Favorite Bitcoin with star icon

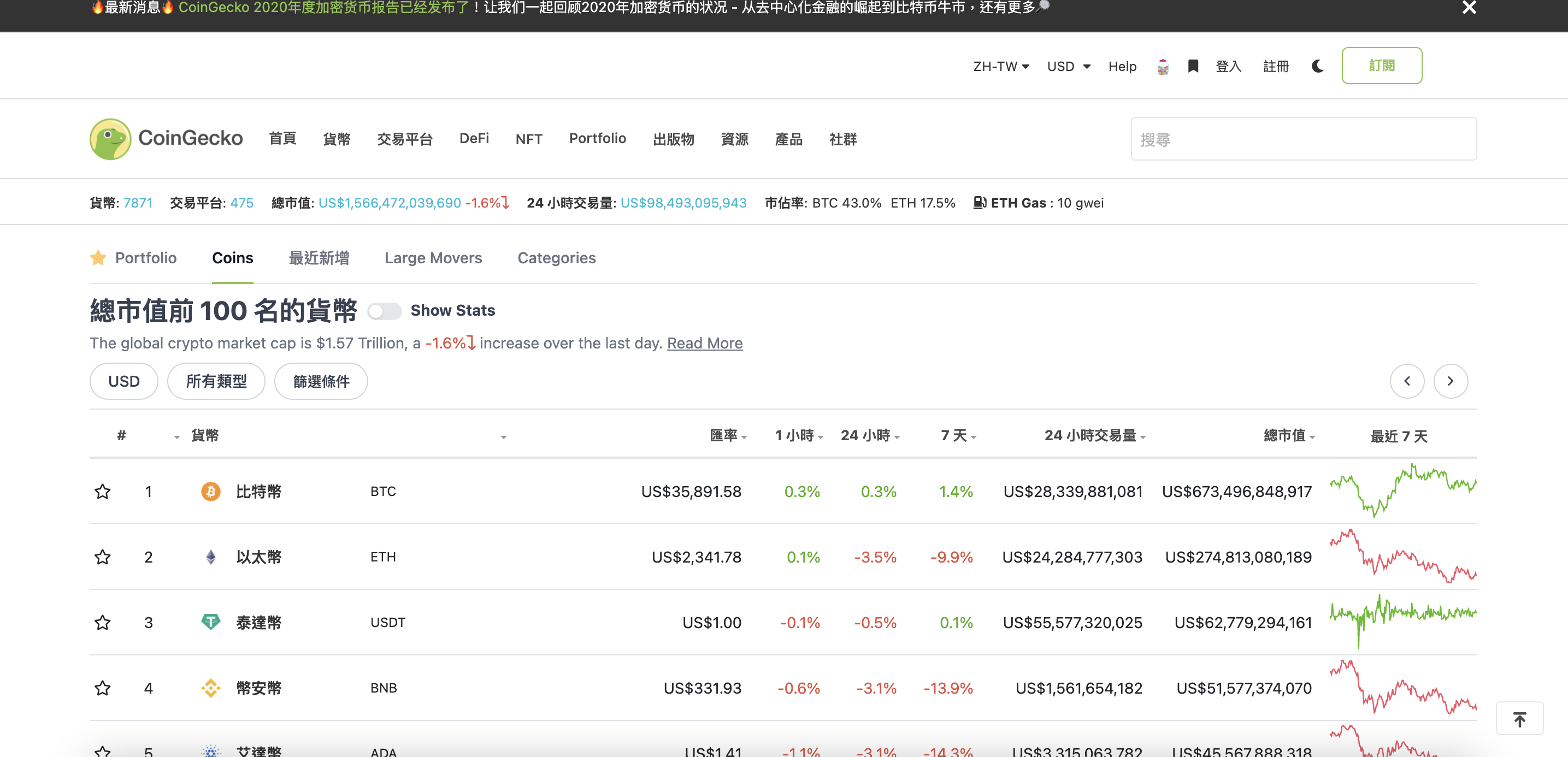coord(102,491)
